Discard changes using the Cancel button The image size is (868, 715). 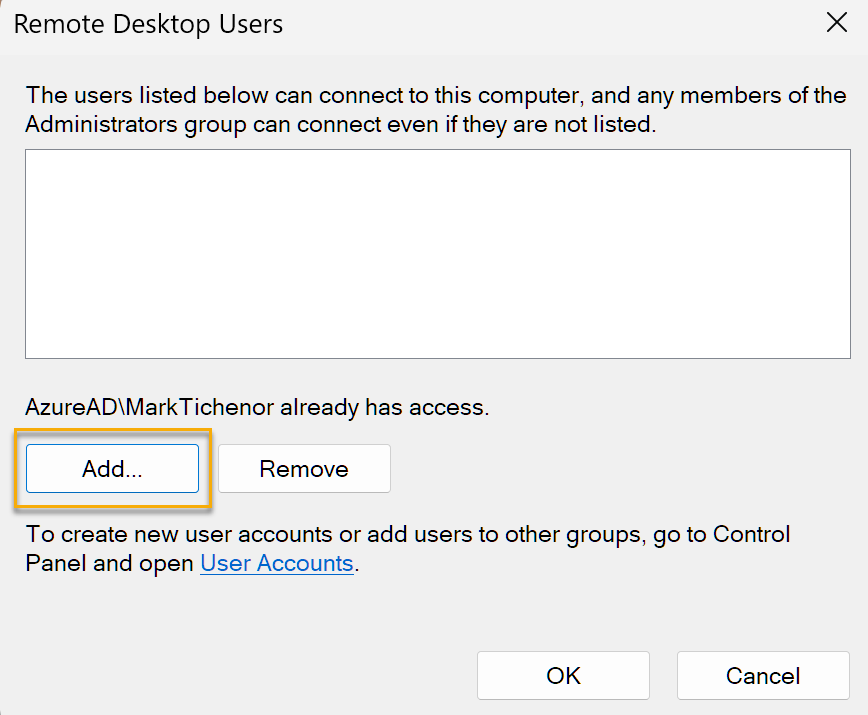pos(763,675)
